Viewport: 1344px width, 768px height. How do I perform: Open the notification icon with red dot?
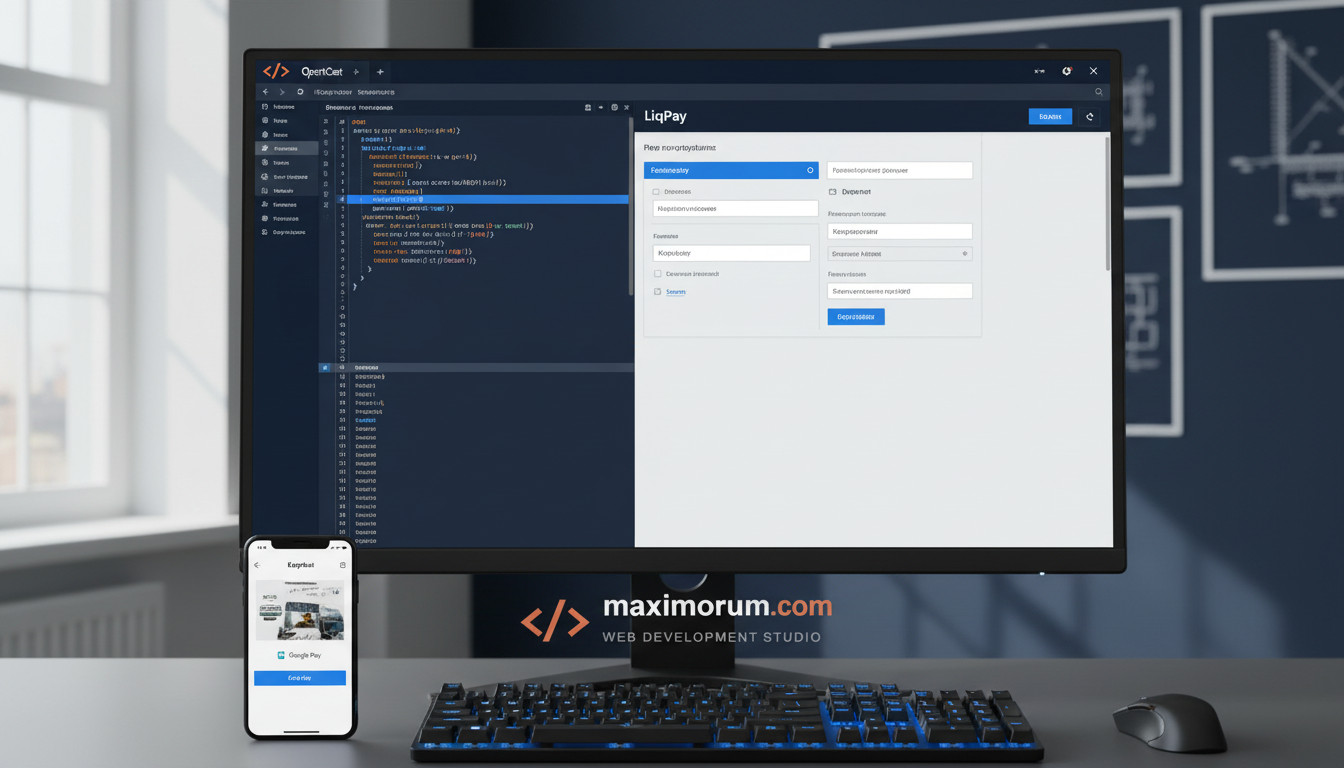click(x=1067, y=71)
